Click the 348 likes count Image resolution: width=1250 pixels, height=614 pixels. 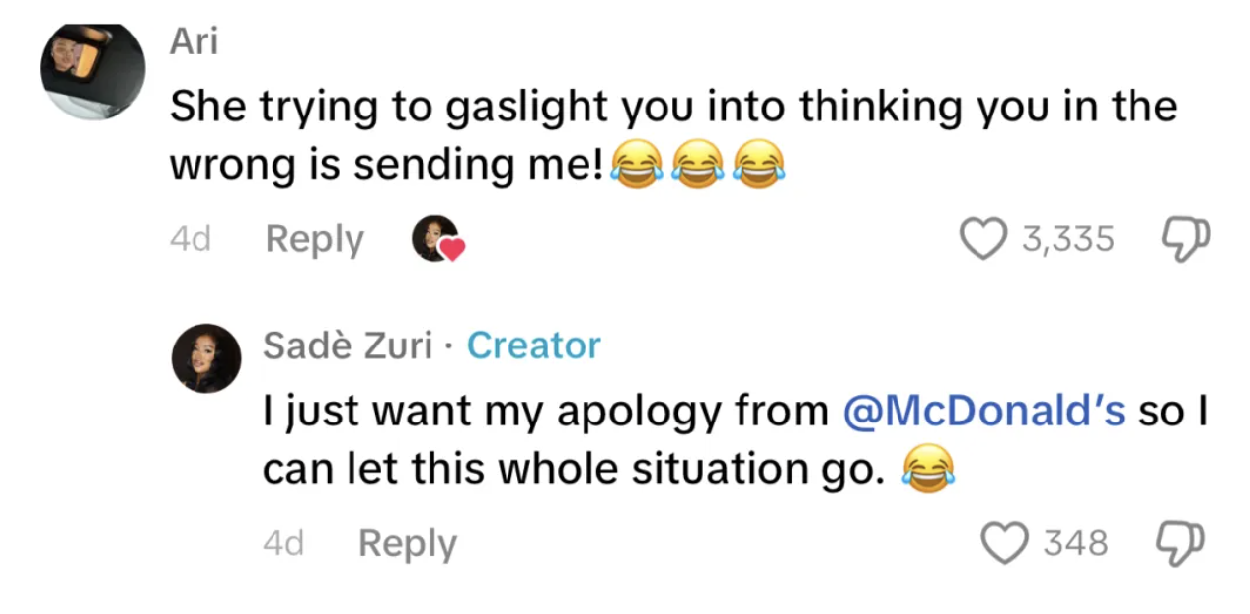(x=1076, y=543)
